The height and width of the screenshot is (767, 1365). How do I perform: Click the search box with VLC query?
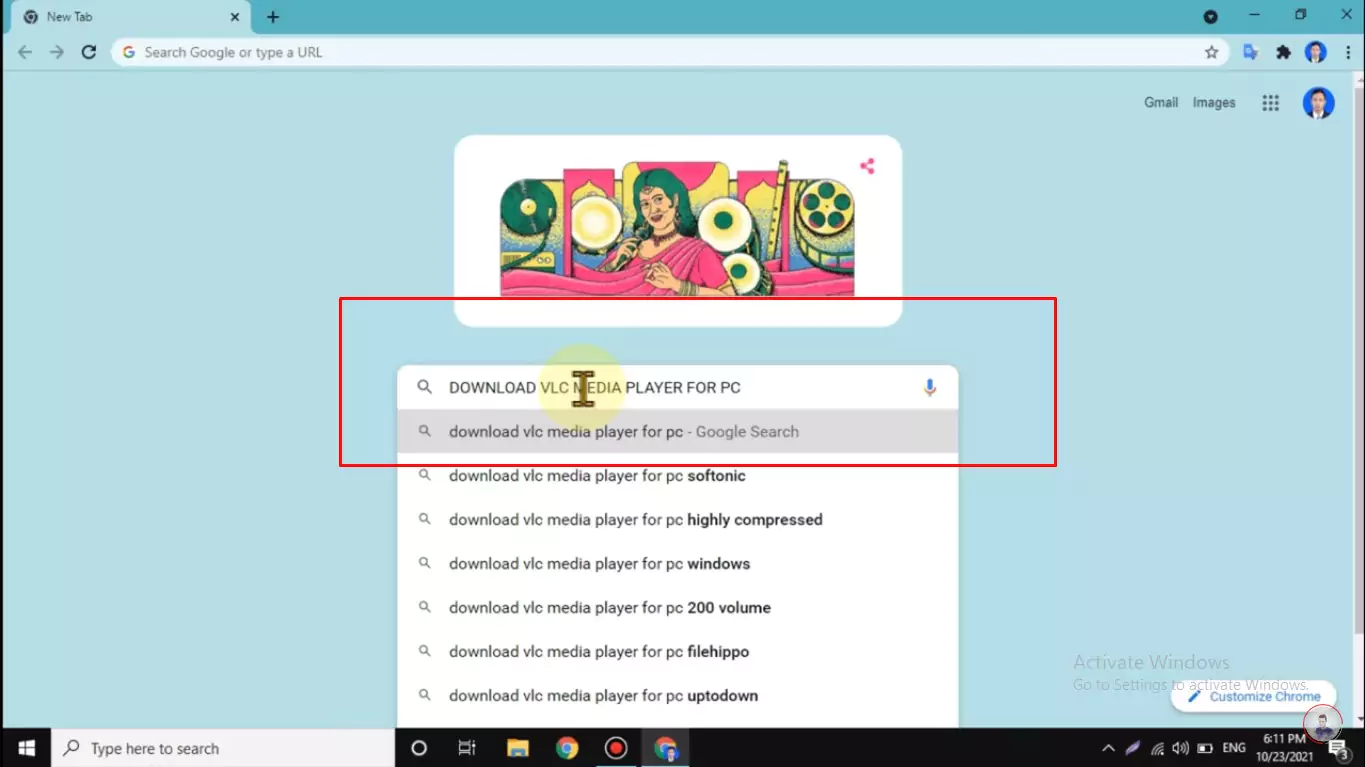[x=678, y=388]
